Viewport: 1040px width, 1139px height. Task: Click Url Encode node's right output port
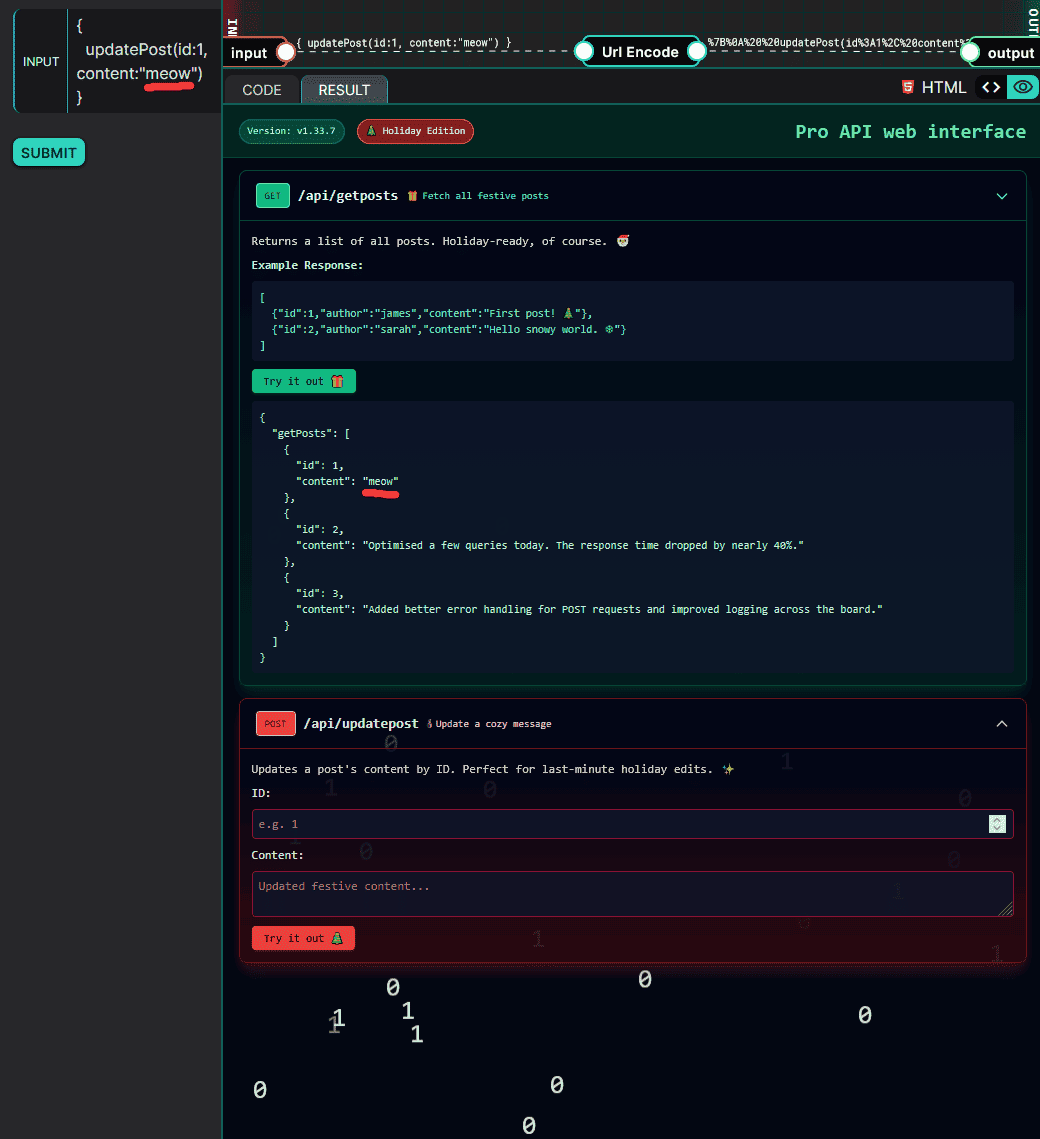pyautogui.click(x=696, y=52)
